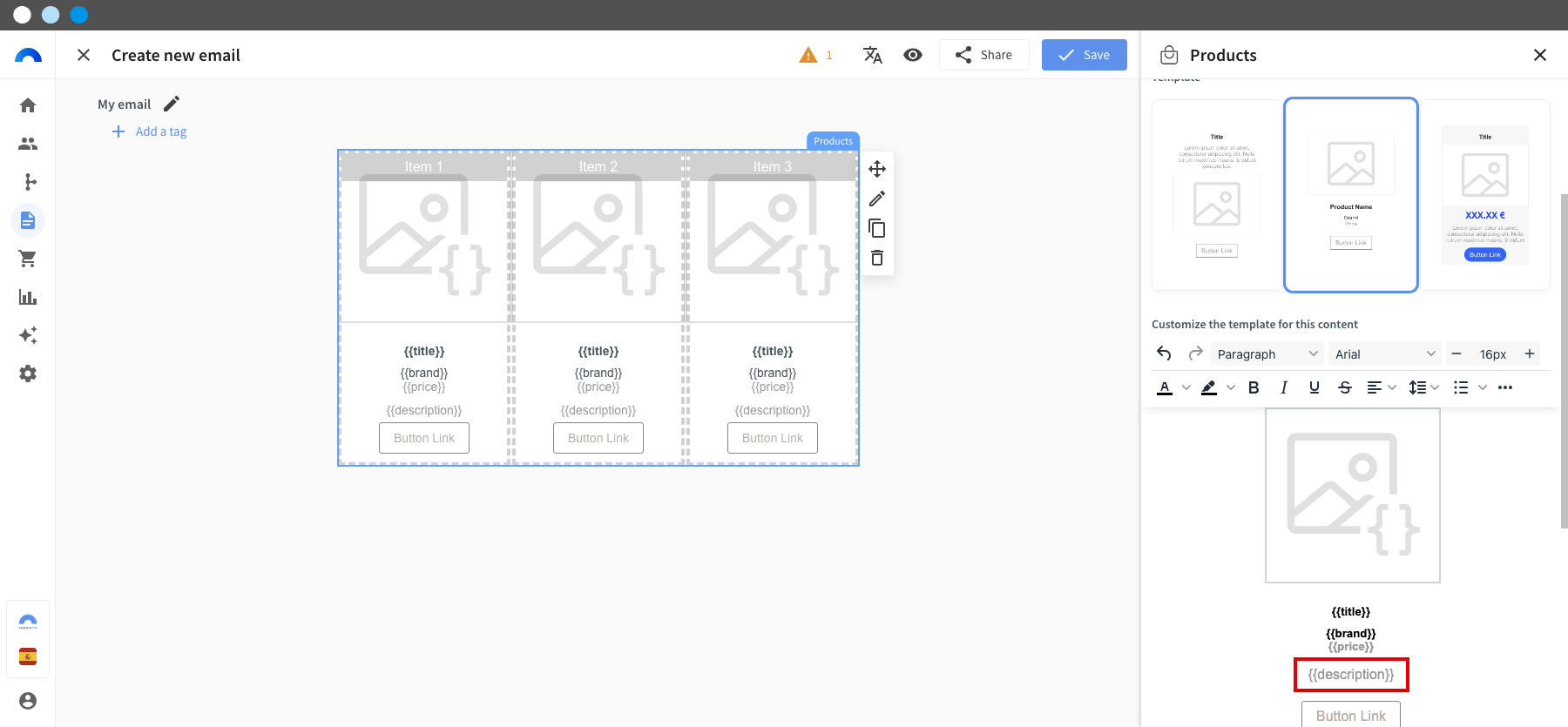Click the Products panel scrollbar
The width and height of the screenshot is (1568, 727).
point(1564,360)
